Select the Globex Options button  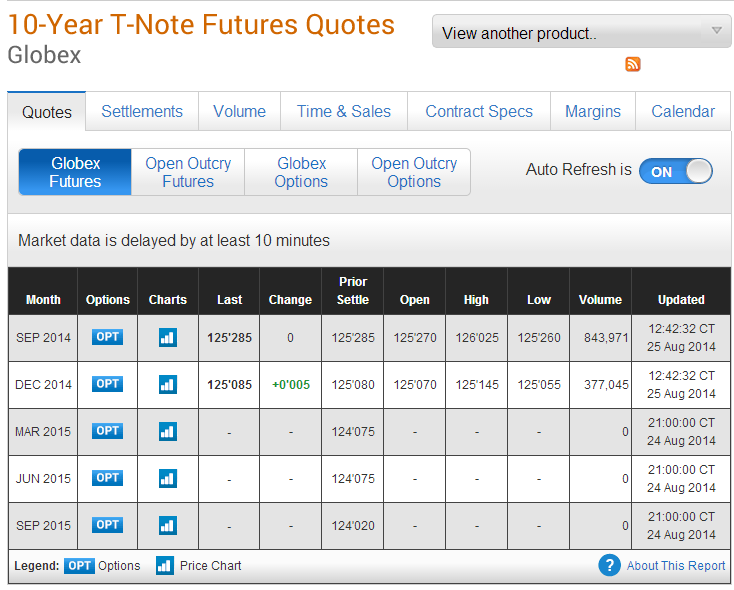301,172
